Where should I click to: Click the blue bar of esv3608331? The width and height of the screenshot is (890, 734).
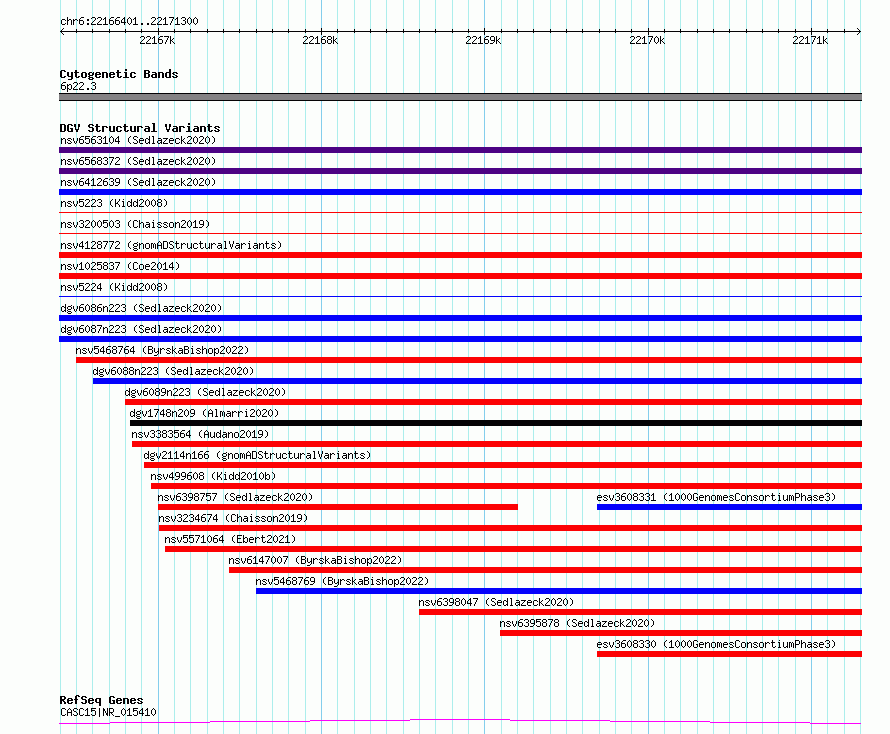tap(729, 507)
